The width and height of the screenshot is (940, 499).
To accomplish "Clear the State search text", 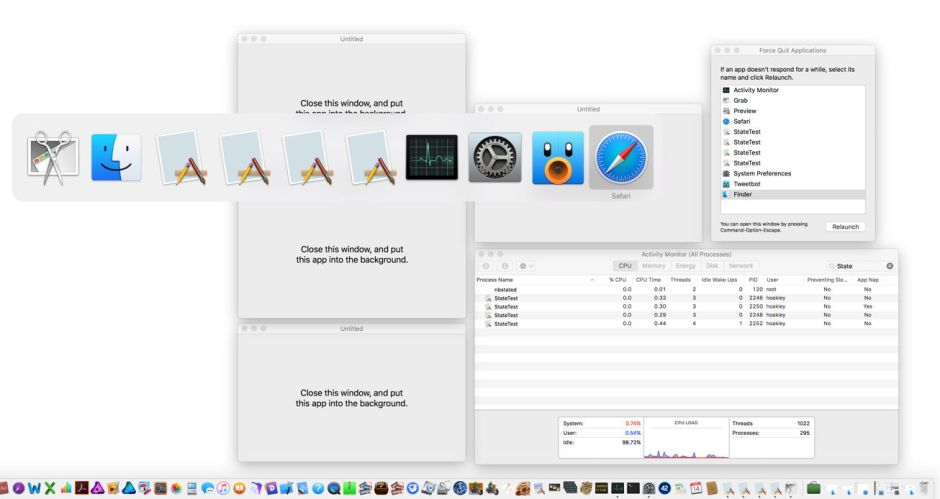I will [x=890, y=266].
